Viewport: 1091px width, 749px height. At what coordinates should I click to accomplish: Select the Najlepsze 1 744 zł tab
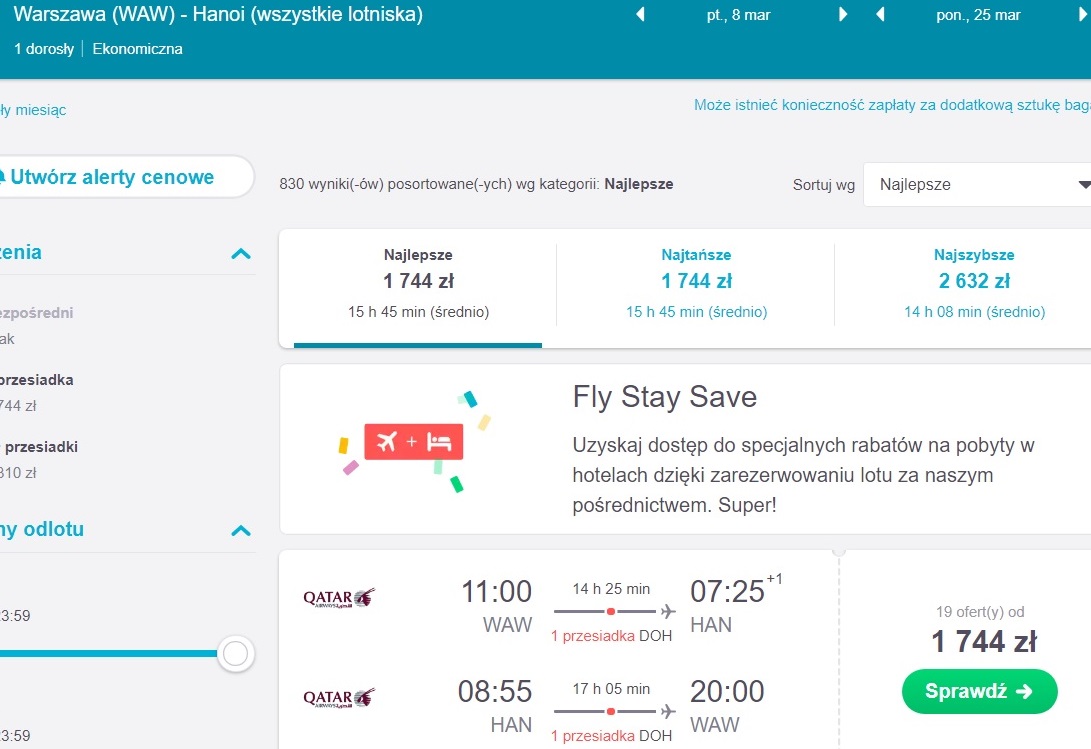pos(418,284)
